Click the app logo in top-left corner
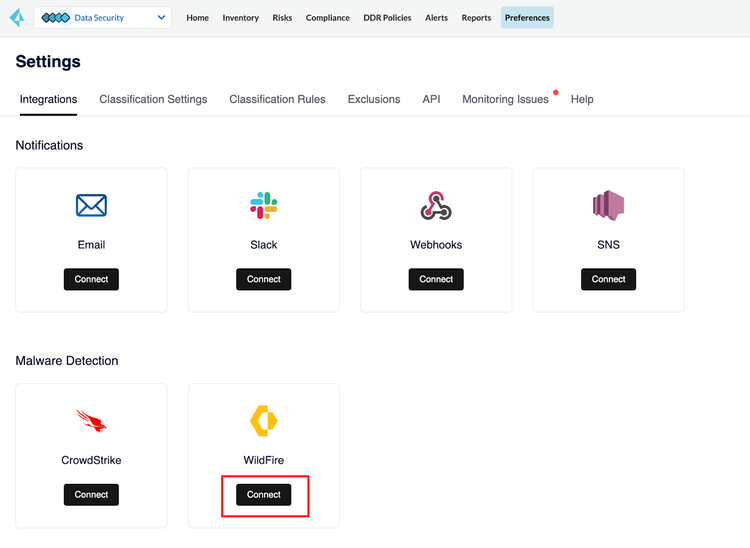This screenshot has height=548, width=750. pyautogui.click(x=16, y=17)
